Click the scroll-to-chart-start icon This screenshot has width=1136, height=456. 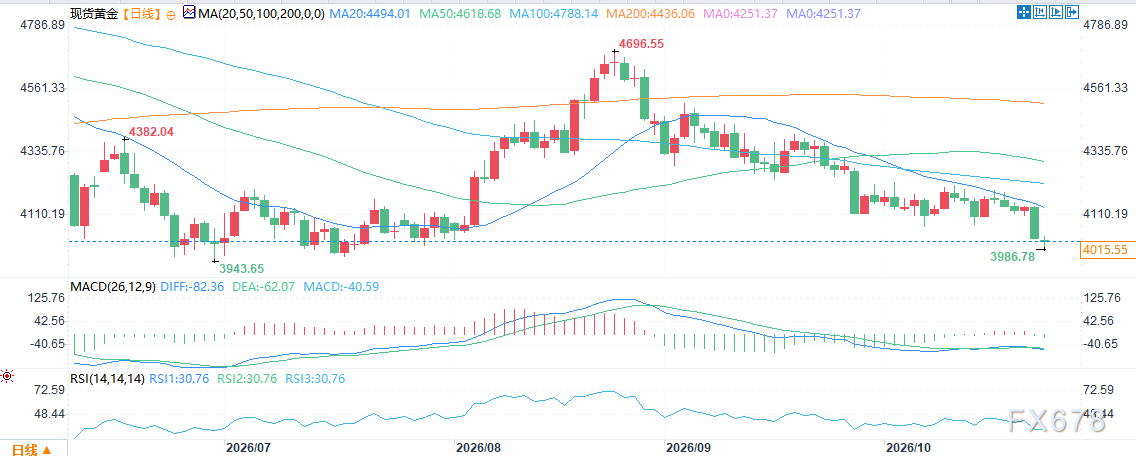point(1040,12)
